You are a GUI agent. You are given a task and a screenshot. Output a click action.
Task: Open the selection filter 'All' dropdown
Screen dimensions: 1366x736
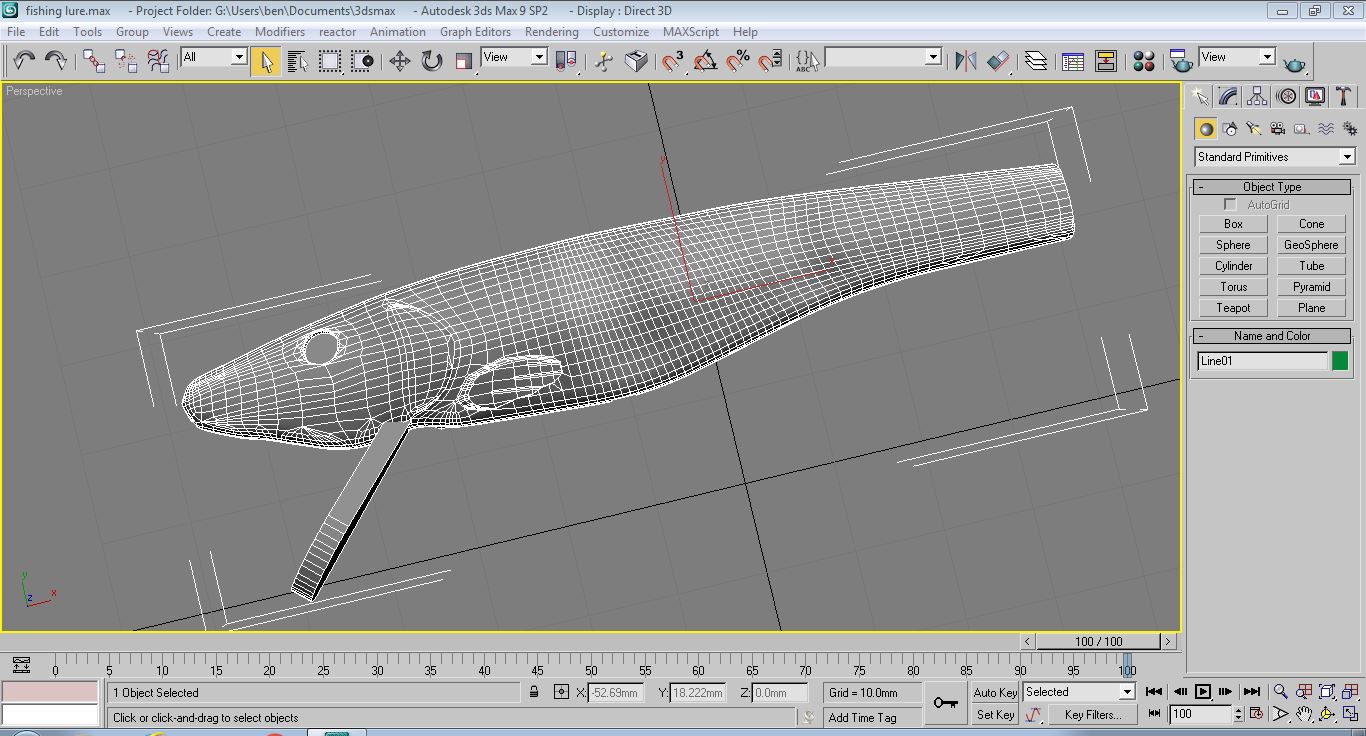pos(213,57)
